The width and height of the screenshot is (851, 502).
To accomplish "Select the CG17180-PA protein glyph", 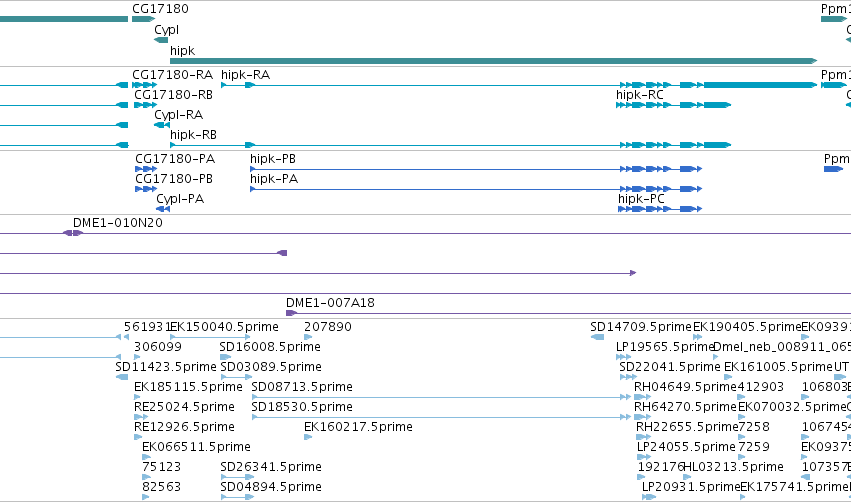I will [x=146, y=169].
